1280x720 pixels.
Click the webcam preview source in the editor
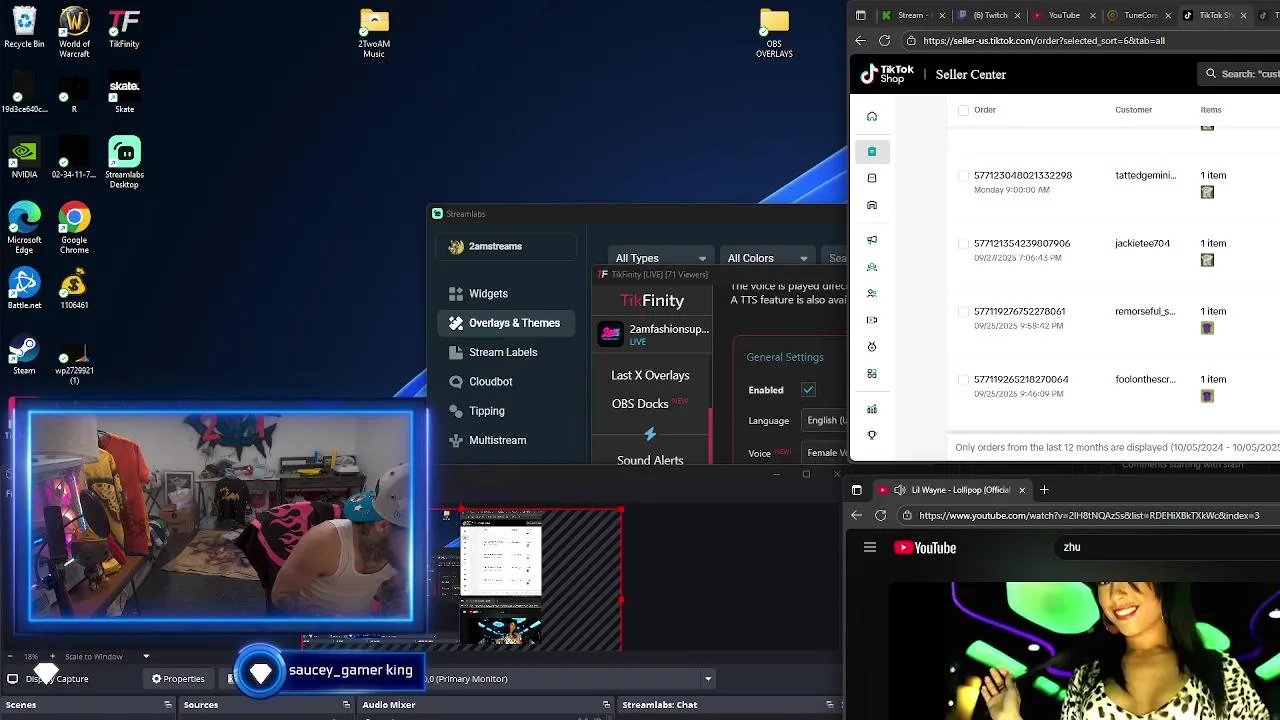(x=220, y=516)
